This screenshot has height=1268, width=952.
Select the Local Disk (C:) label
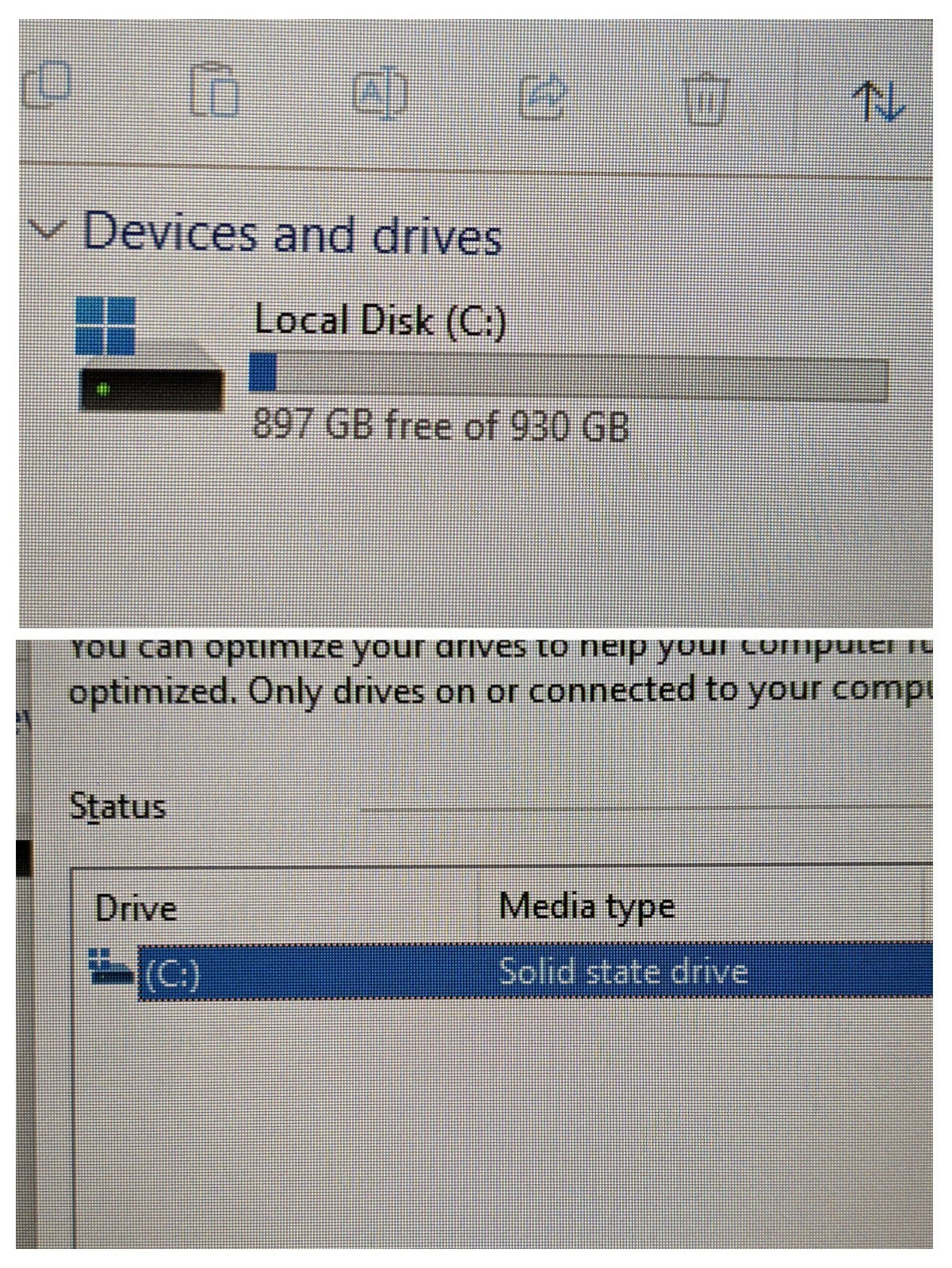(380, 321)
